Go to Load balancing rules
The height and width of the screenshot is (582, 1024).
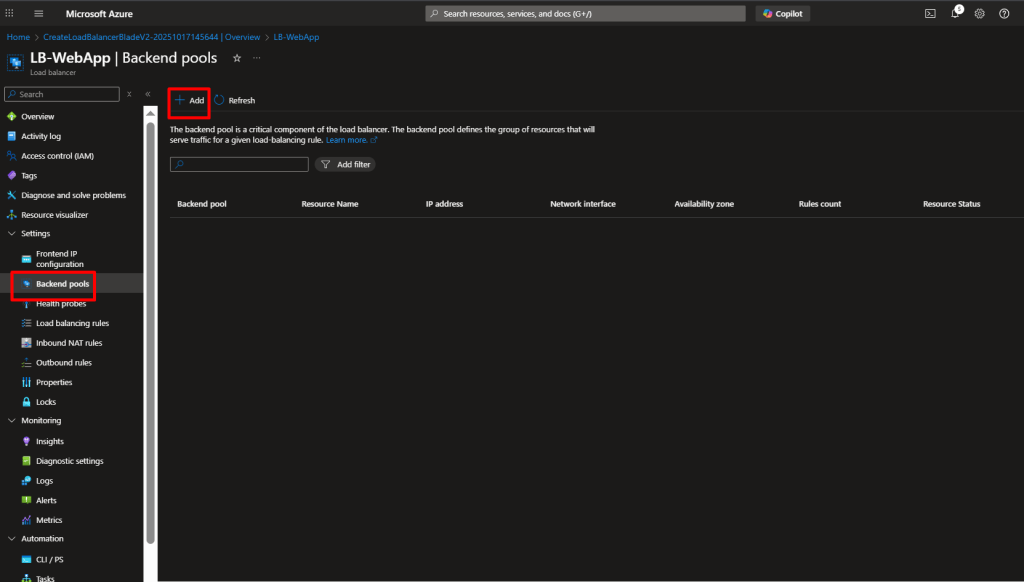pyautogui.click(x=72, y=324)
